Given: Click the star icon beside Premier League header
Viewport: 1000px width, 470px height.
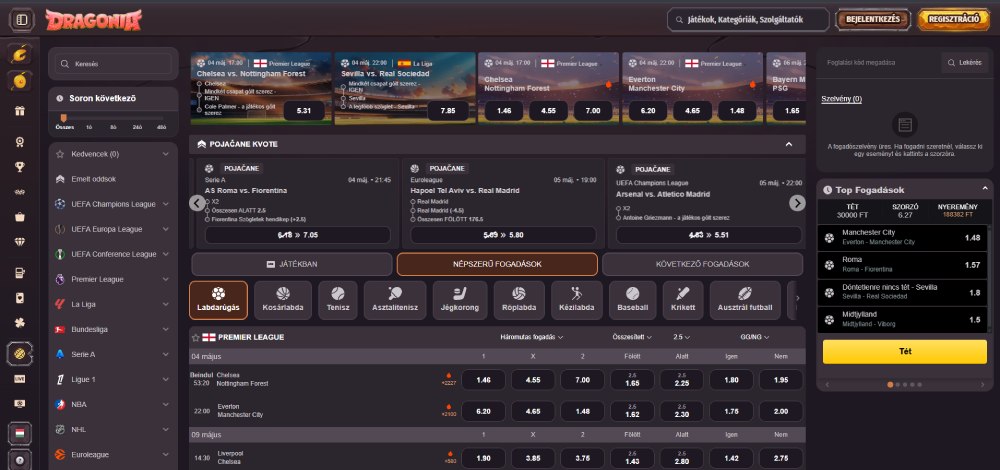Looking at the screenshot, I should click(x=195, y=337).
